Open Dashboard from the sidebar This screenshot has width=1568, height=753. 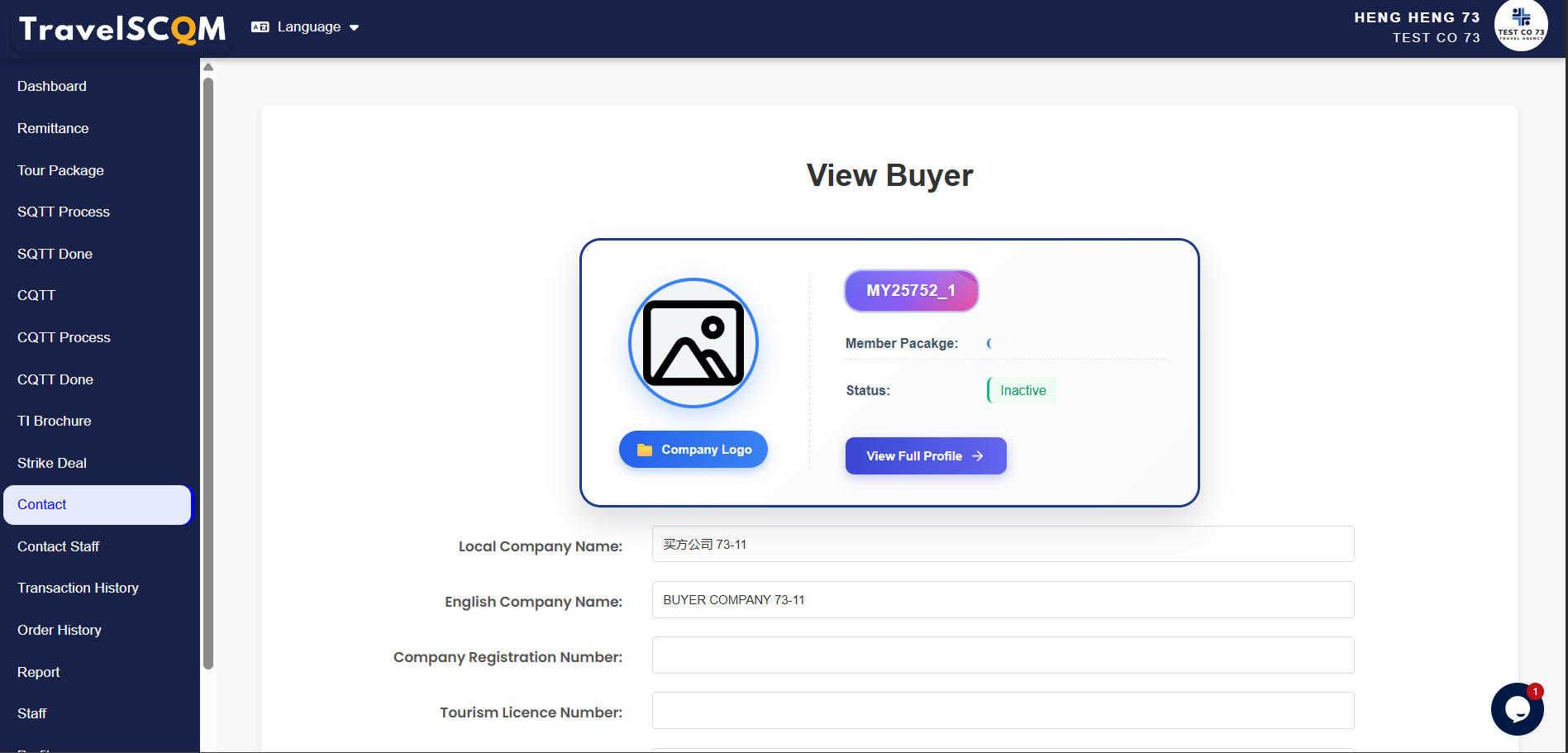point(52,86)
